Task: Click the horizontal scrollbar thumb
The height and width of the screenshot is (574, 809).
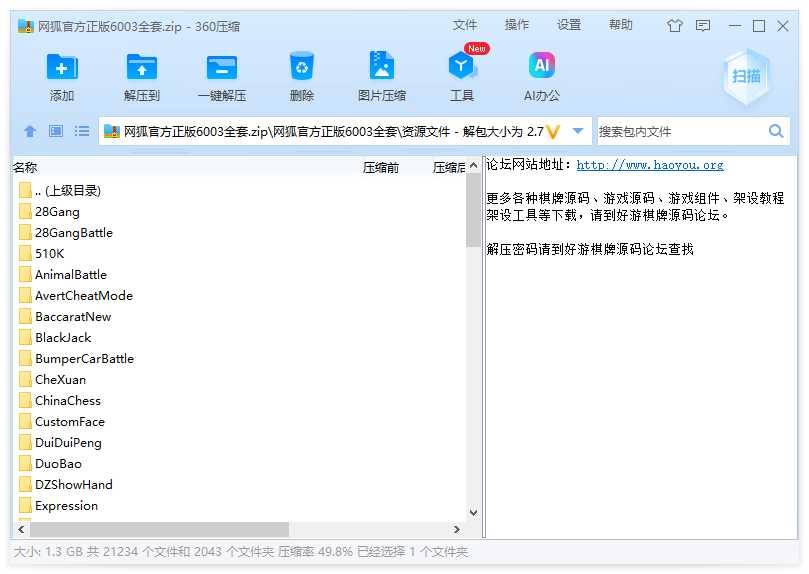Action: [159, 529]
